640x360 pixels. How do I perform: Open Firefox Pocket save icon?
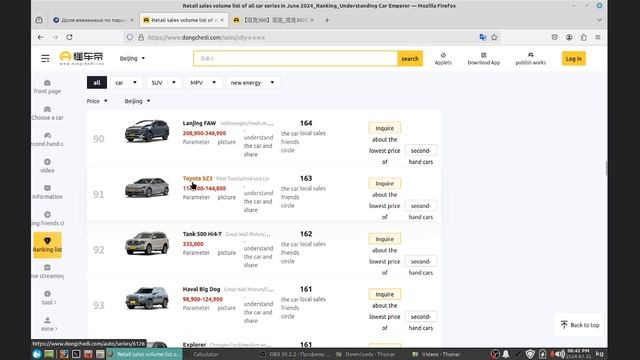554,37
